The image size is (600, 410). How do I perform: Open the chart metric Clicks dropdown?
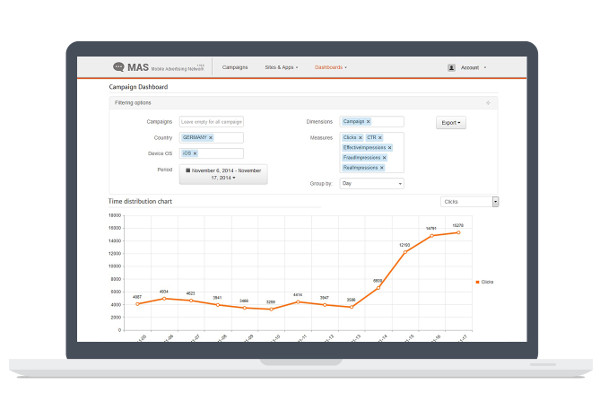tap(470, 201)
